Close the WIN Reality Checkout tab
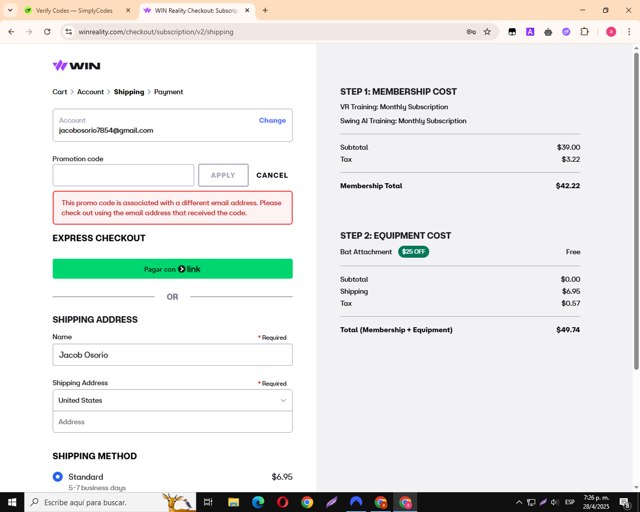This screenshot has height=512, width=640. (x=247, y=11)
